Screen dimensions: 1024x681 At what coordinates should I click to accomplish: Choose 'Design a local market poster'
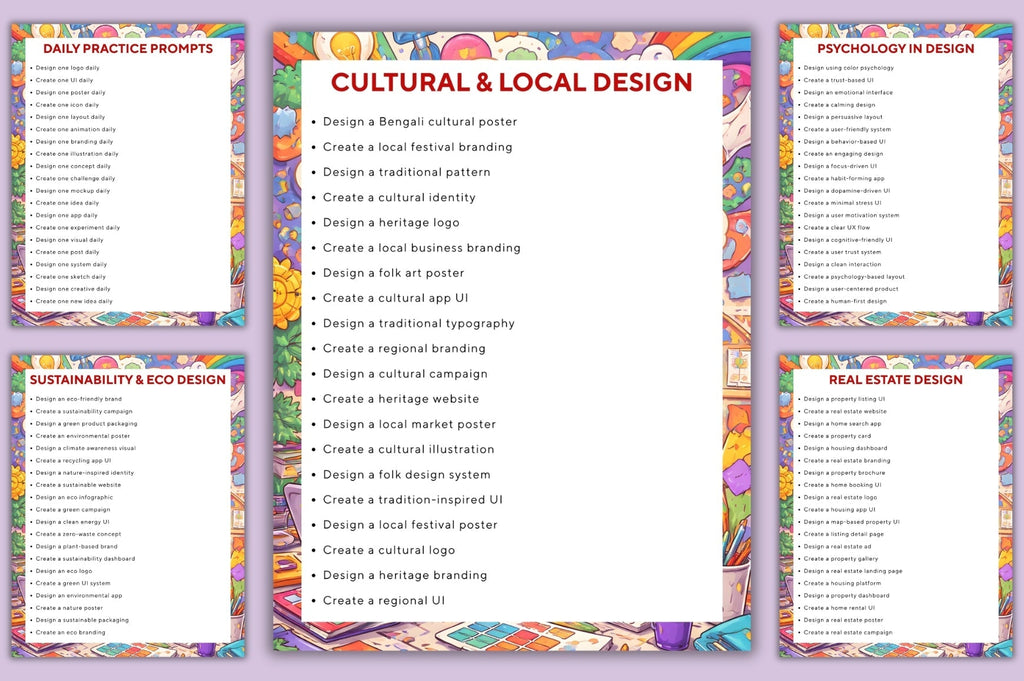[409, 424]
